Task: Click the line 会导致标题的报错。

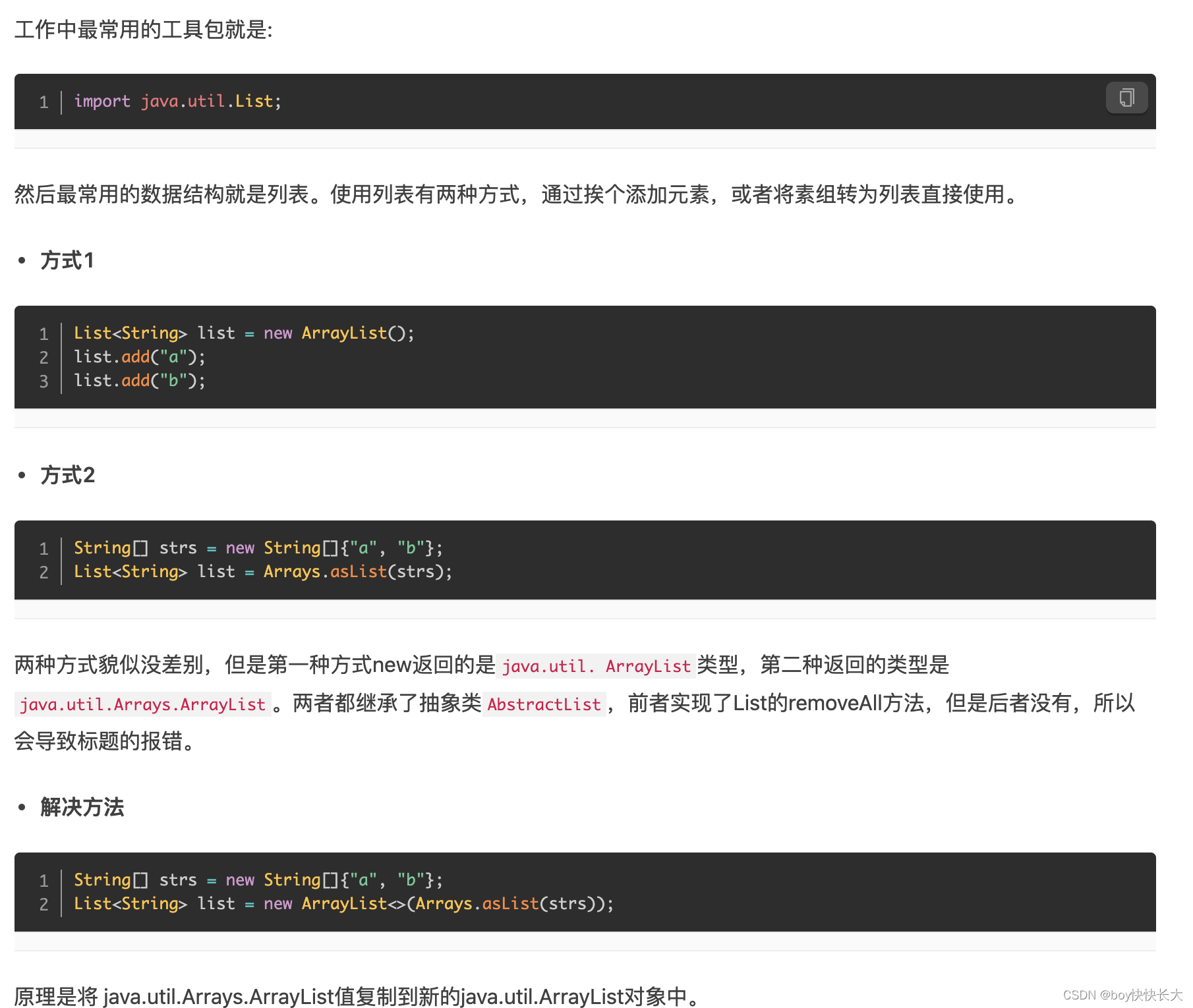Action: pyautogui.click(x=105, y=741)
